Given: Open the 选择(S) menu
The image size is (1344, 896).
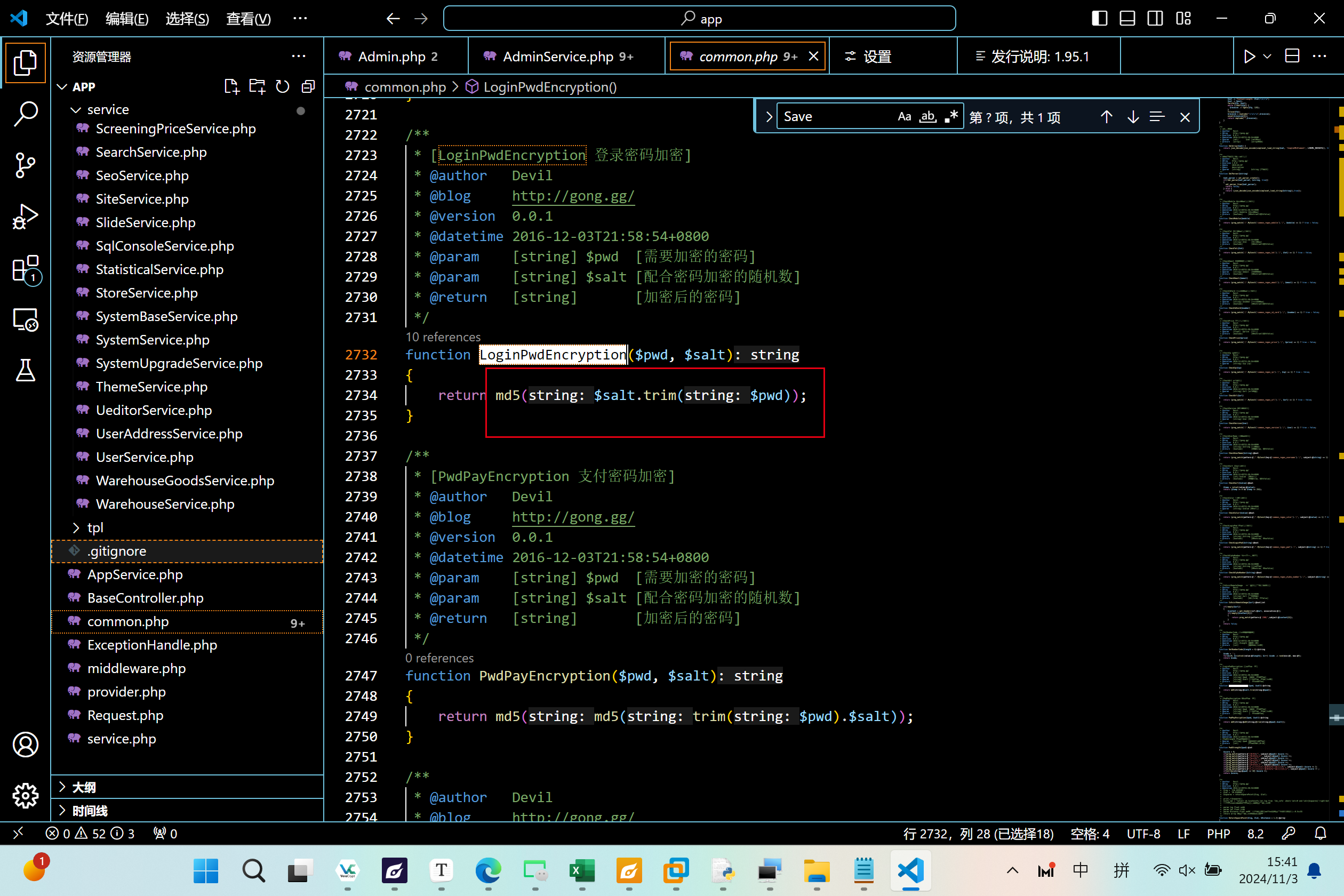Looking at the screenshot, I should (x=187, y=19).
